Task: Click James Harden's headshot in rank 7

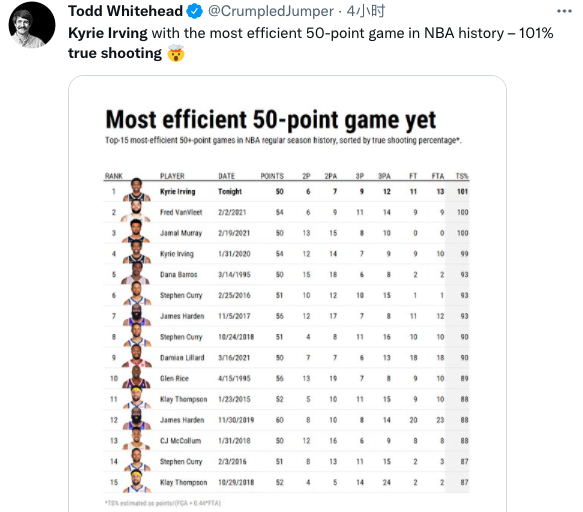Action: 136,315
